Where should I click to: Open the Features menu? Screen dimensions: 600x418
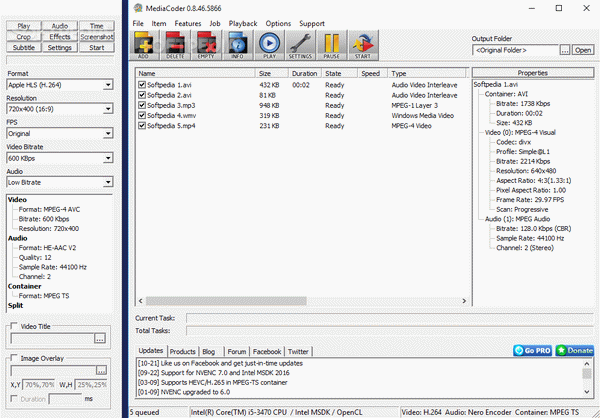[x=188, y=23]
